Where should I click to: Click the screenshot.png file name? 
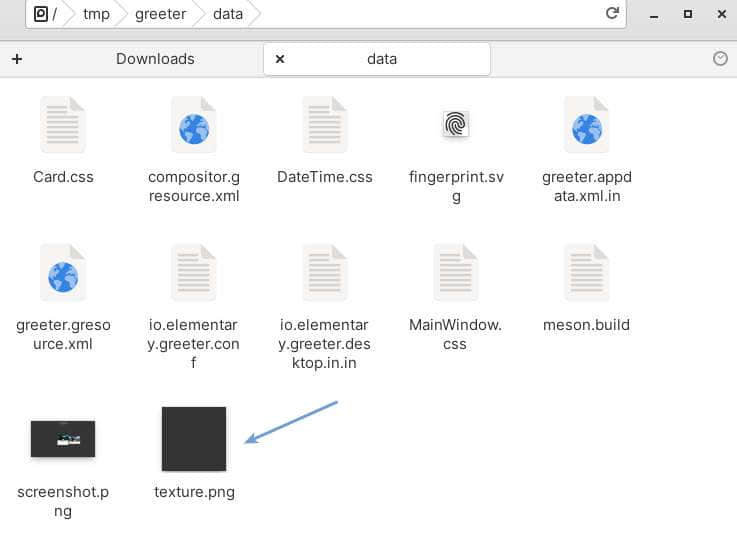pos(63,501)
